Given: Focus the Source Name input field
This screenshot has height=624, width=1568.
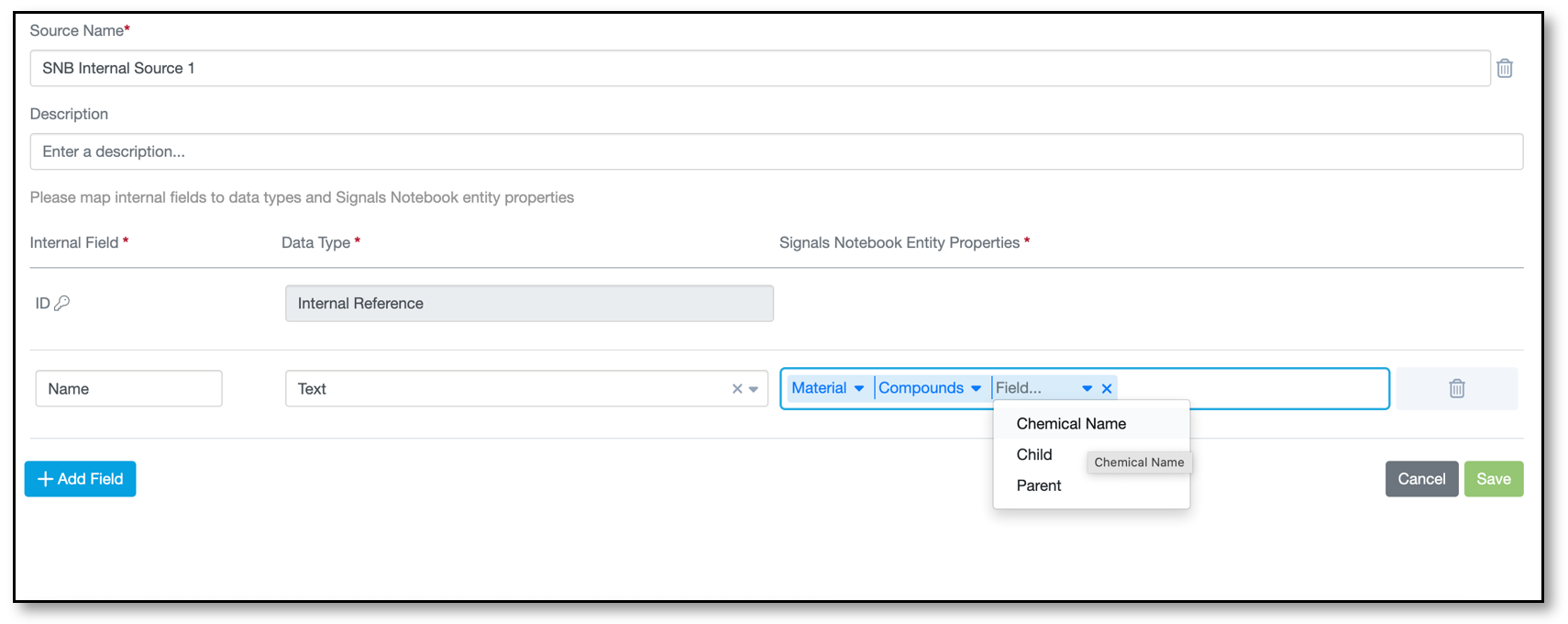Looking at the screenshot, I should click(760, 68).
